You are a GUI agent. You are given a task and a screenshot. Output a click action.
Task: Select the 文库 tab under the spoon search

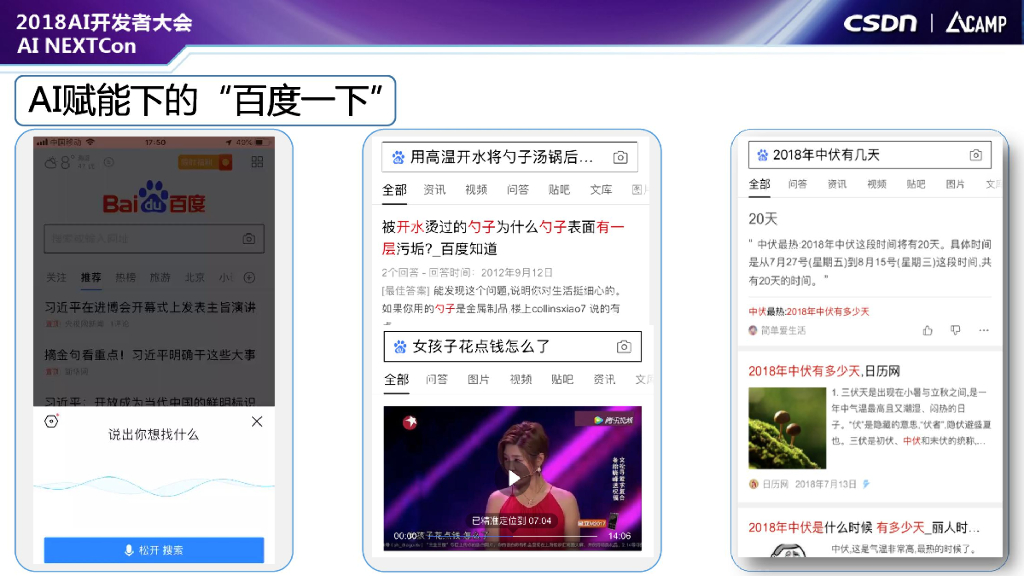(x=601, y=190)
